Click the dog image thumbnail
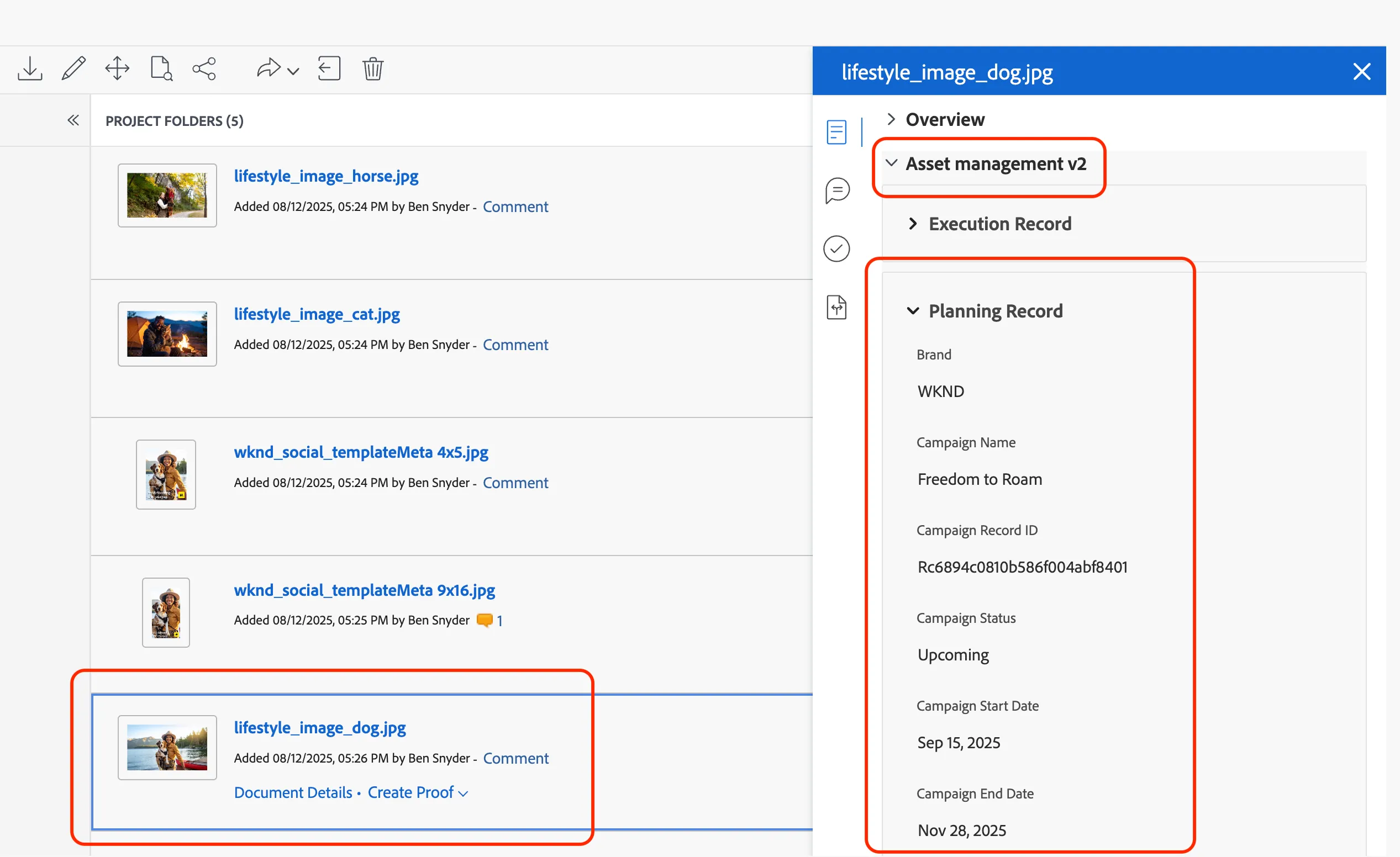 (x=167, y=748)
